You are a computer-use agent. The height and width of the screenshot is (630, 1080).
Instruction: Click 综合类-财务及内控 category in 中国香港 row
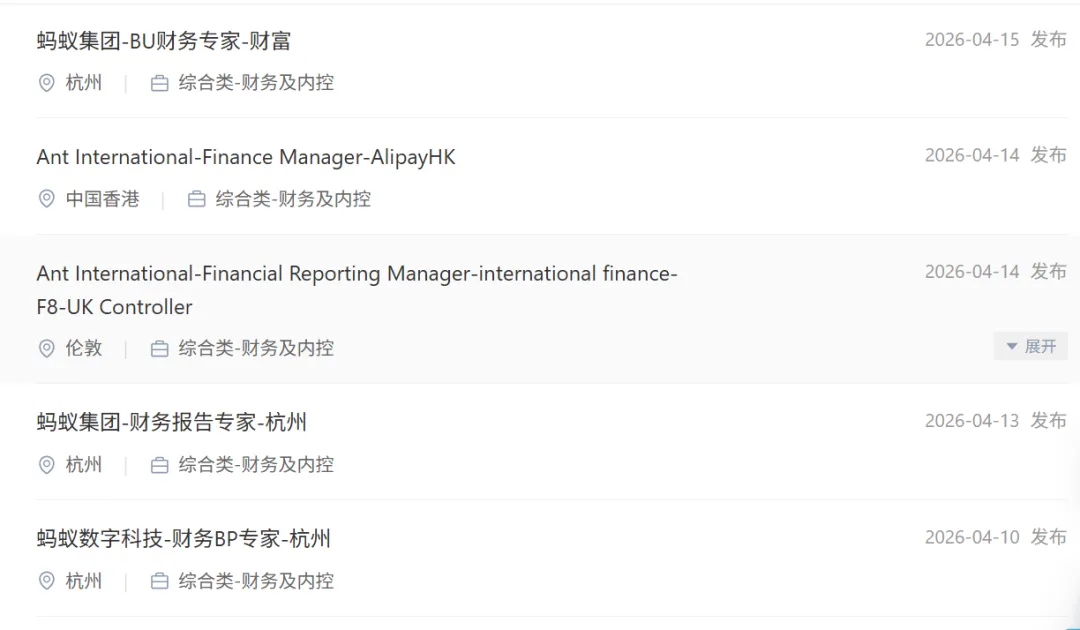click(293, 199)
